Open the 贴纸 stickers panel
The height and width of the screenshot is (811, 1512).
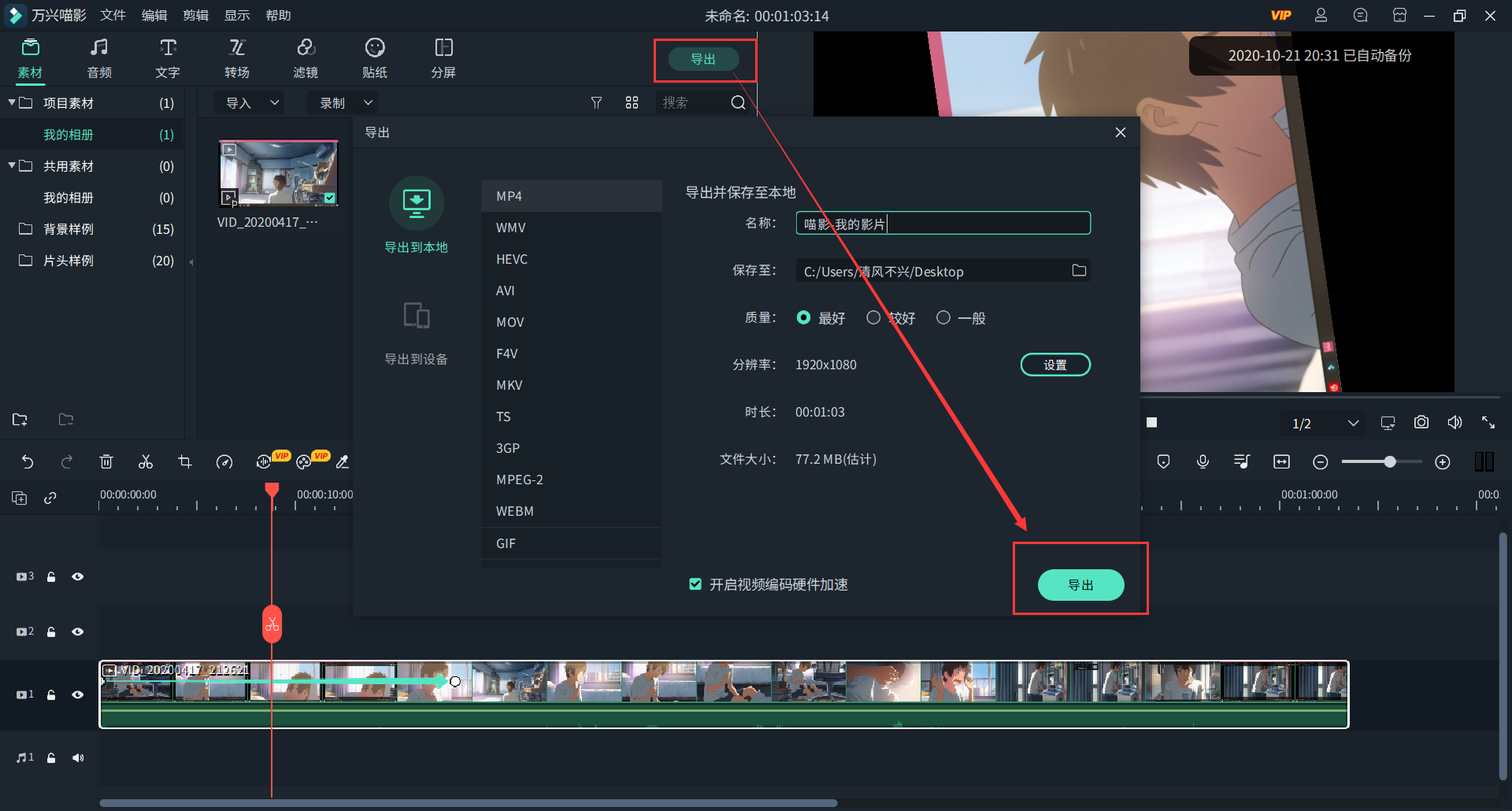tap(374, 57)
